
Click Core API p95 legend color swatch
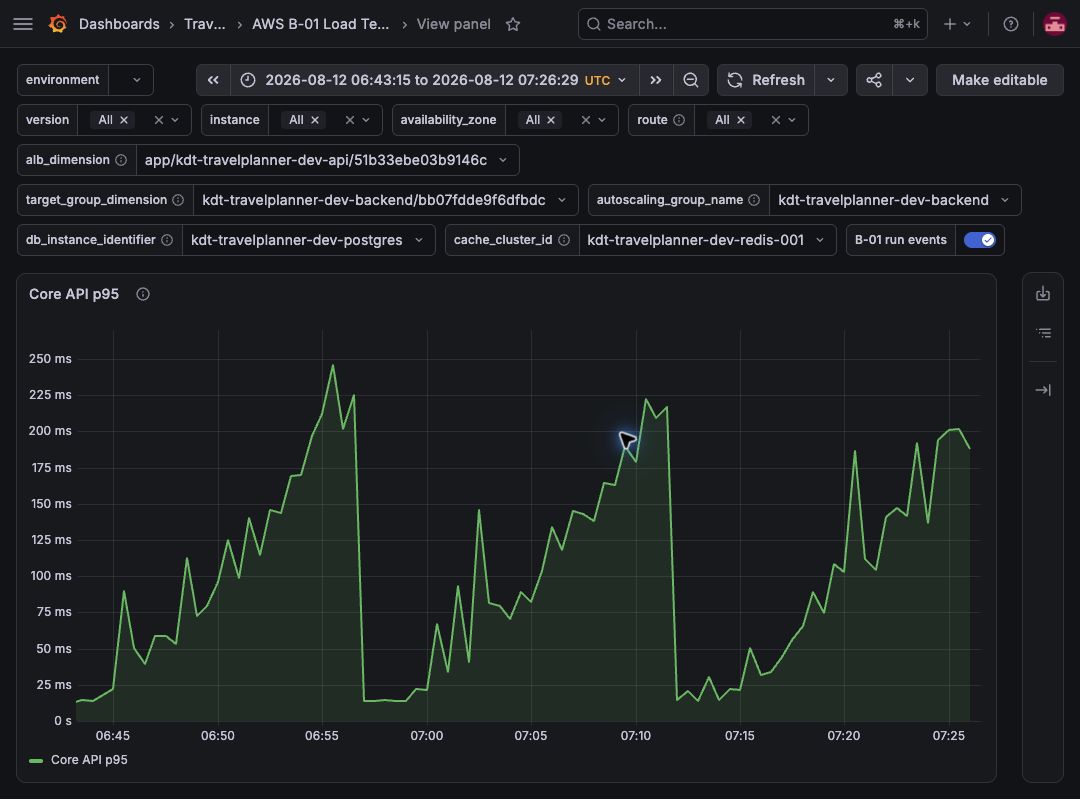pos(36,760)
